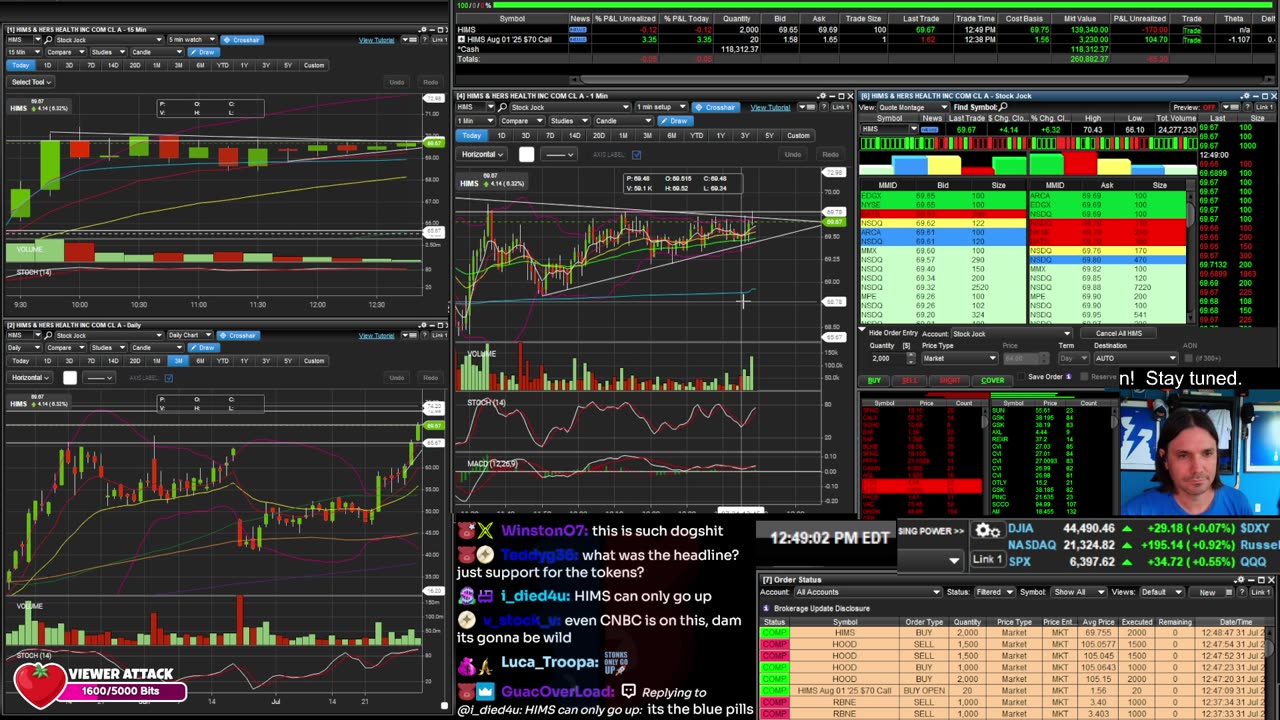Image resolution: width=1280 pixels, height=720 pixels.
Task: Open help question mark in 15 Min chart
Action: pyautogui.click(x=425, y=40)
